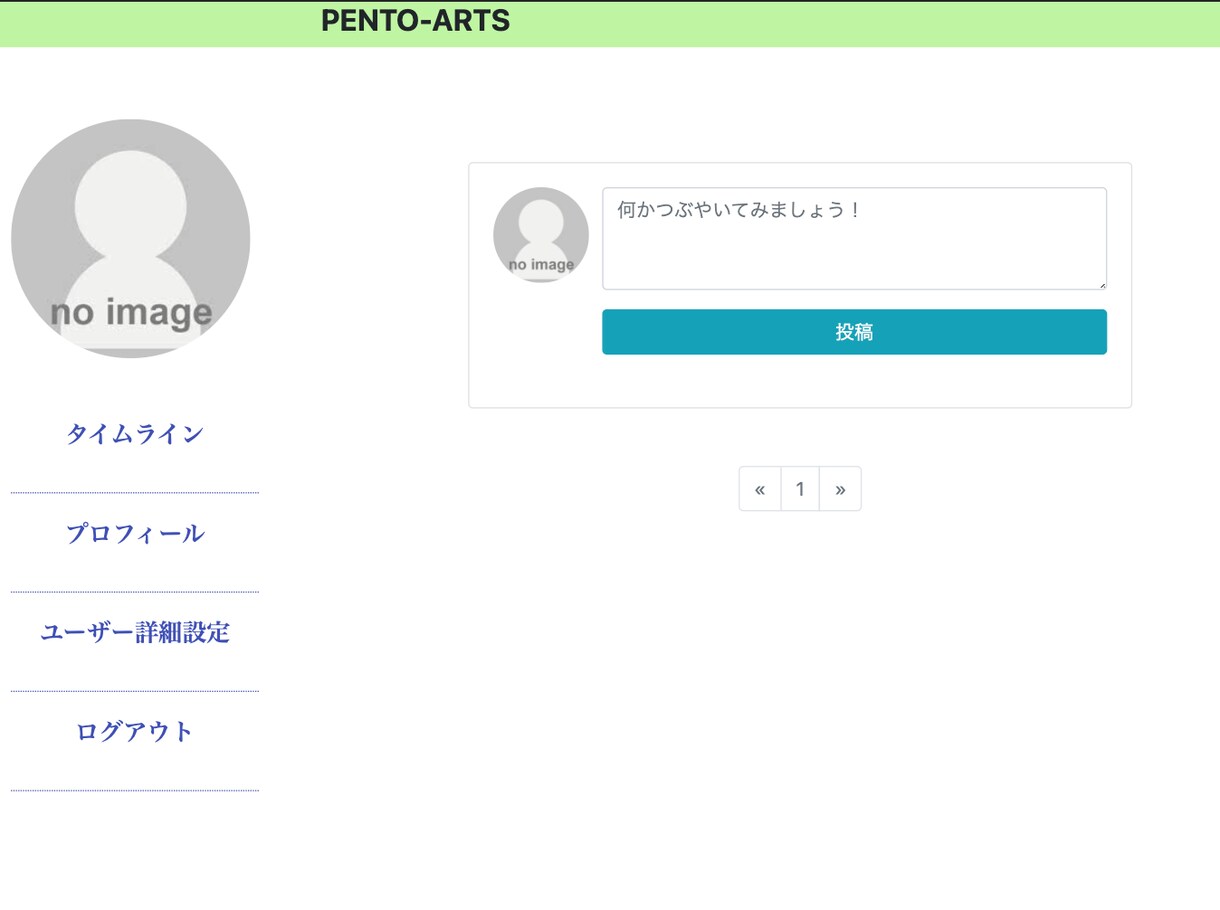Select ログアウト in the sidebar
1220x910 pixels.
click(135, 731)
